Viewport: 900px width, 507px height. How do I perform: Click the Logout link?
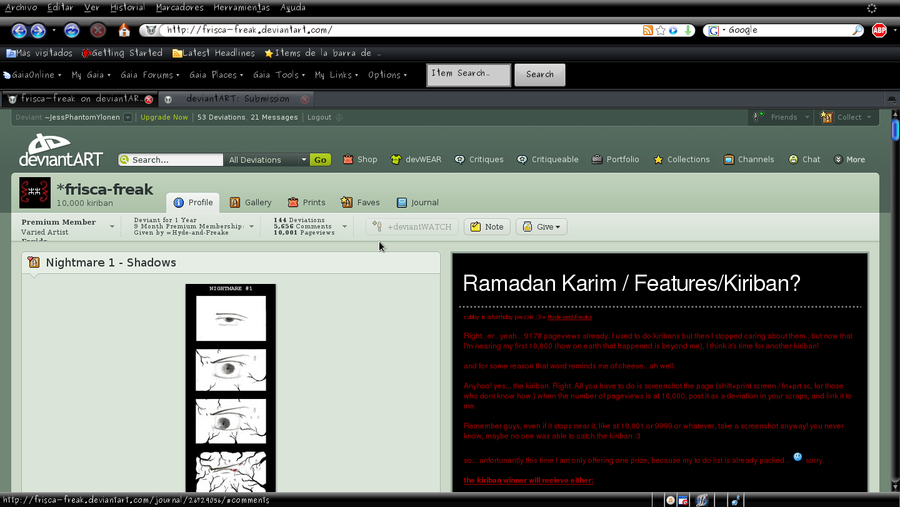[319, 117]
